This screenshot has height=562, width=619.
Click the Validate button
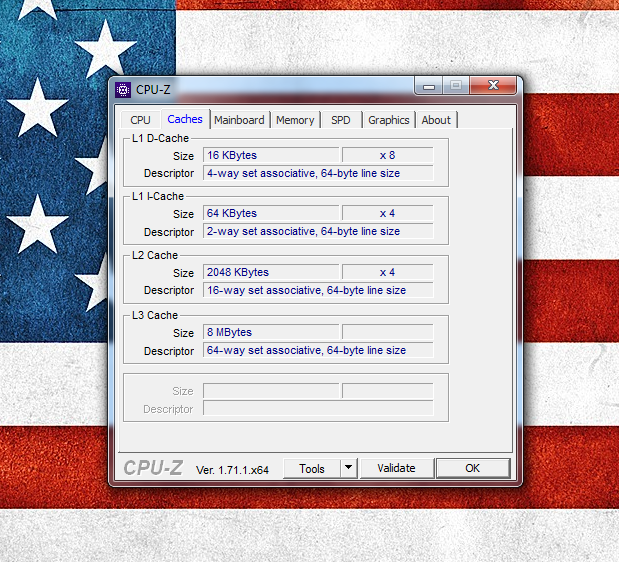[396, 468]
